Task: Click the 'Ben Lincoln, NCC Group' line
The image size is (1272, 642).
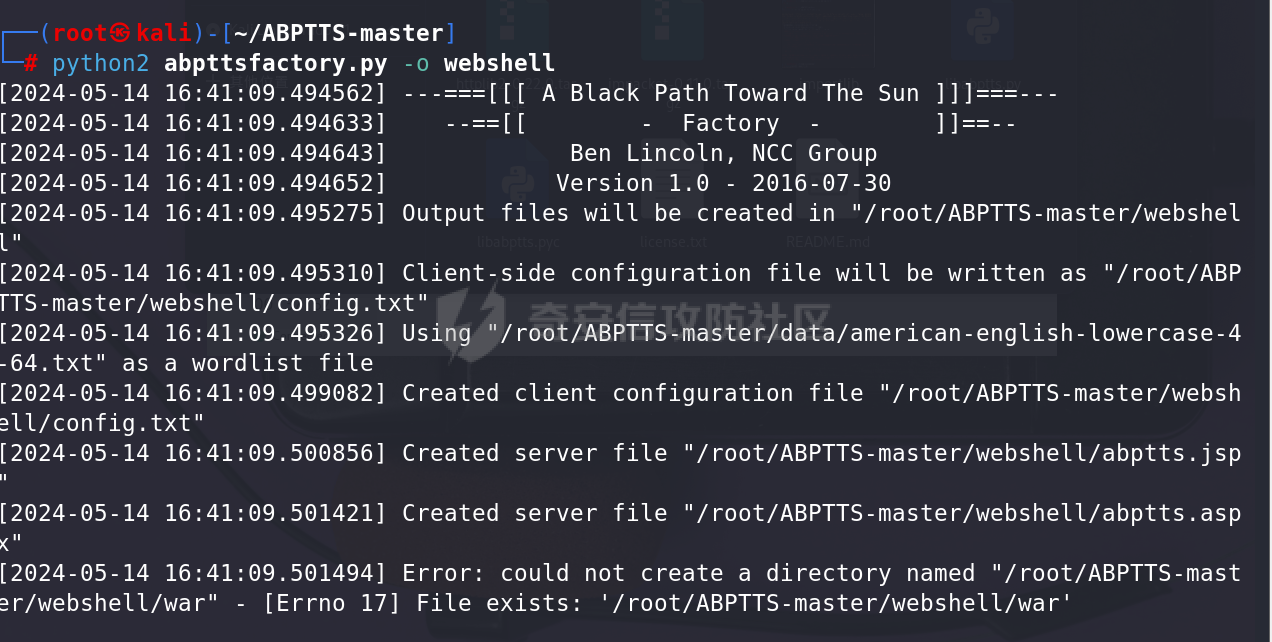Action: pos(724,154)
